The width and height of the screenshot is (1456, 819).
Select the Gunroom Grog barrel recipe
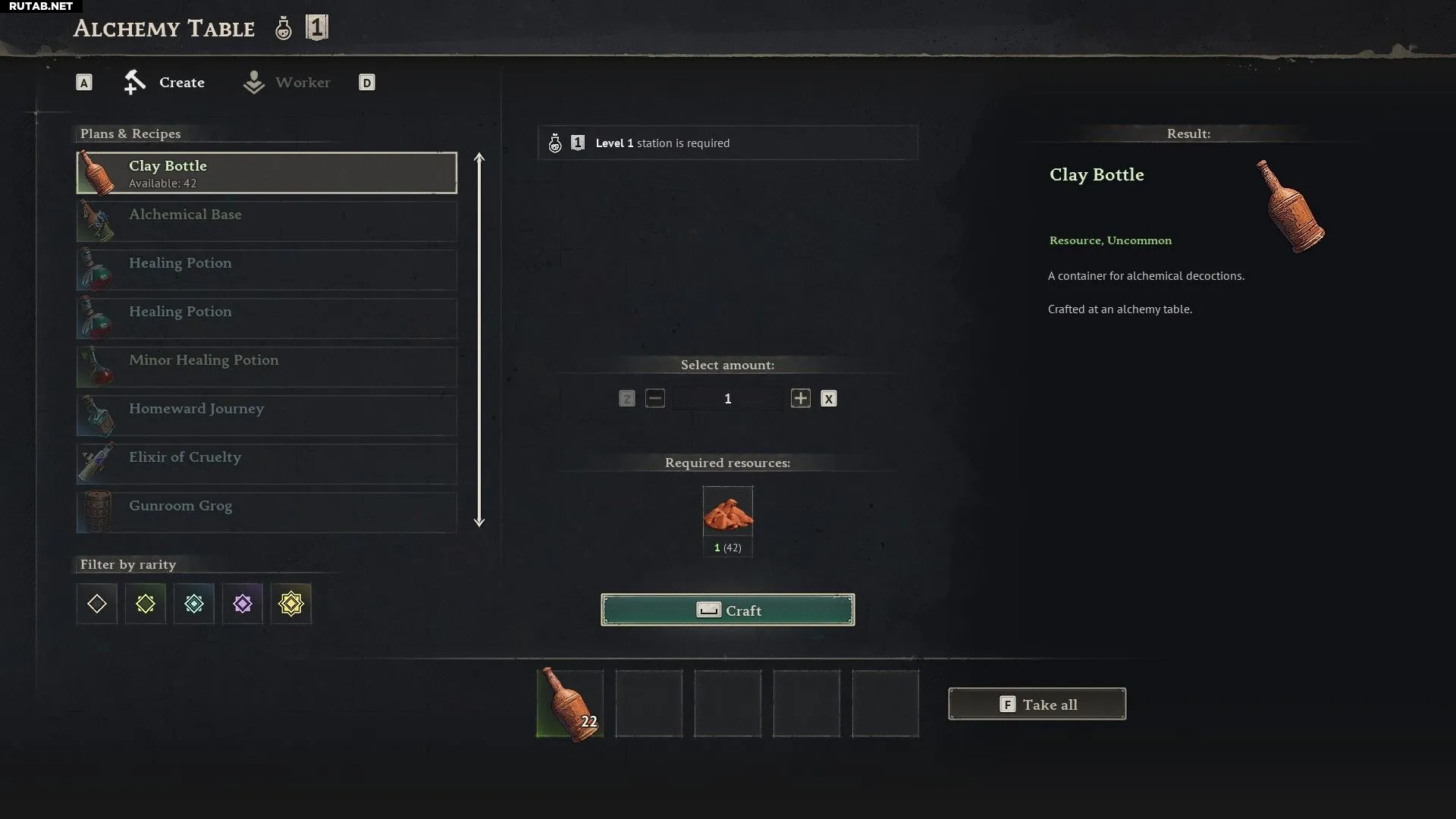pos(267,512)
